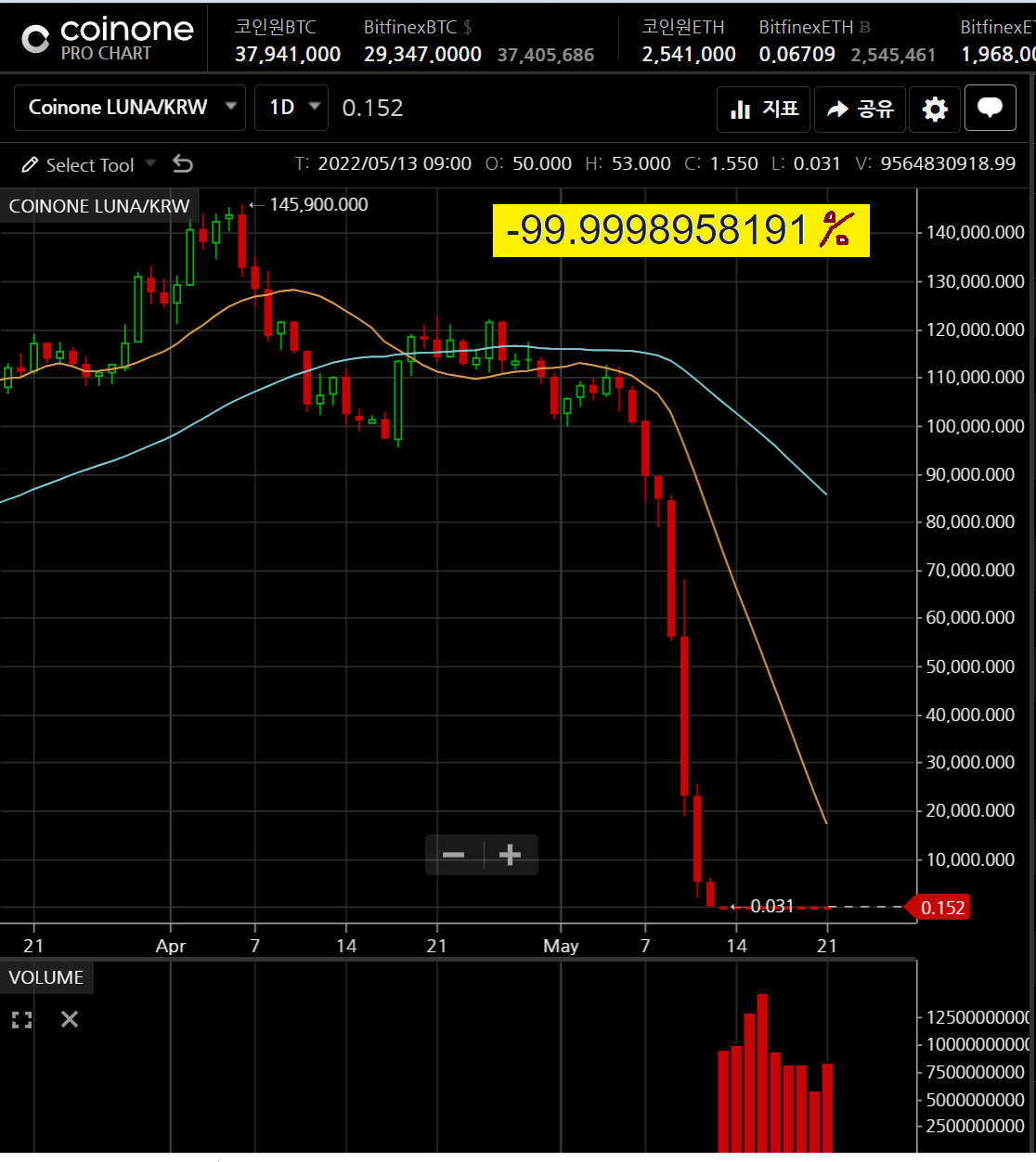Open the chat speech bubble button
Image resolution: width=1036 pixels, height=1162 pixels.
(x=991, y=109)
